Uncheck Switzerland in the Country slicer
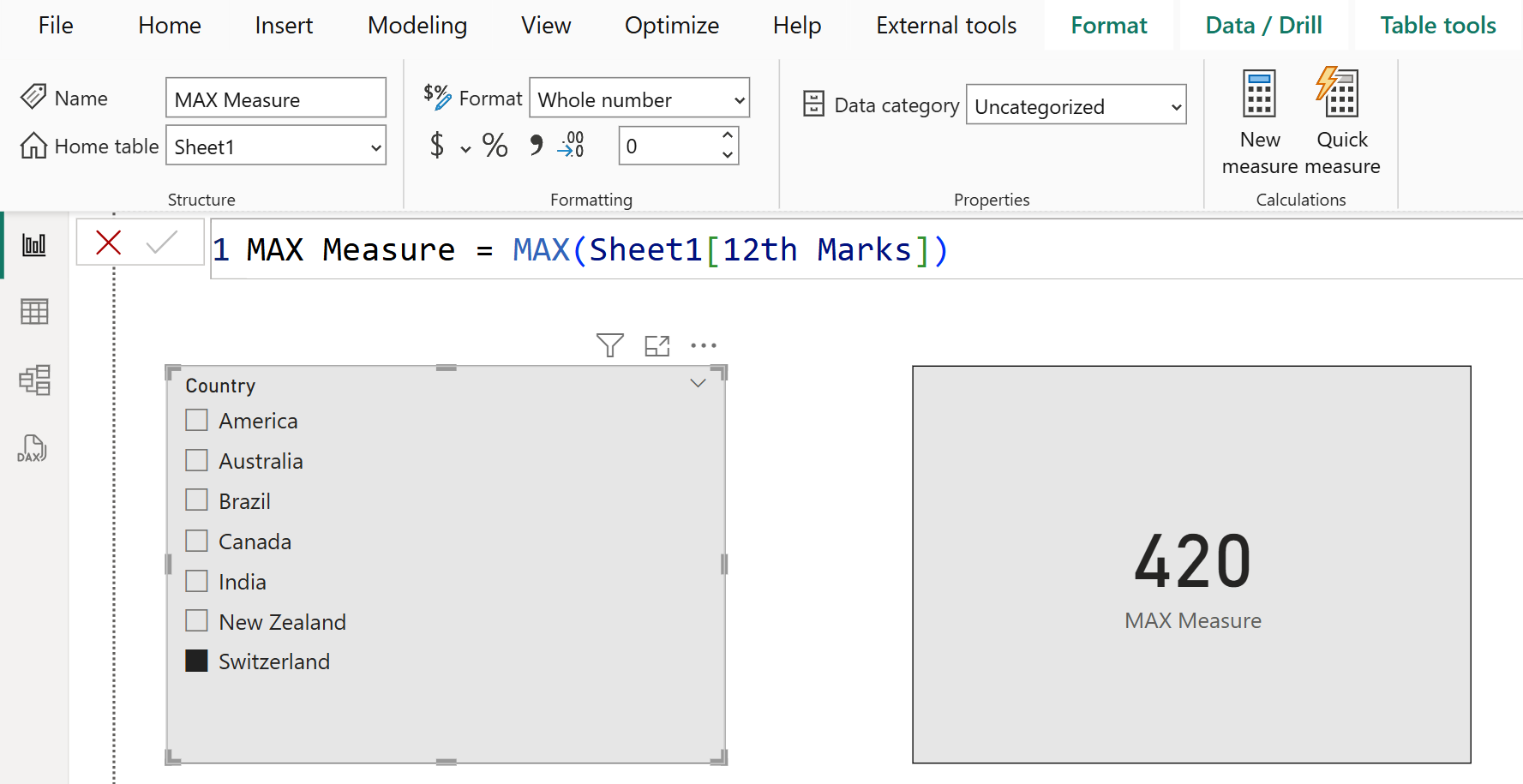Image resolution: width=1523 pixels, height=784 pixels. click(196, 661)
